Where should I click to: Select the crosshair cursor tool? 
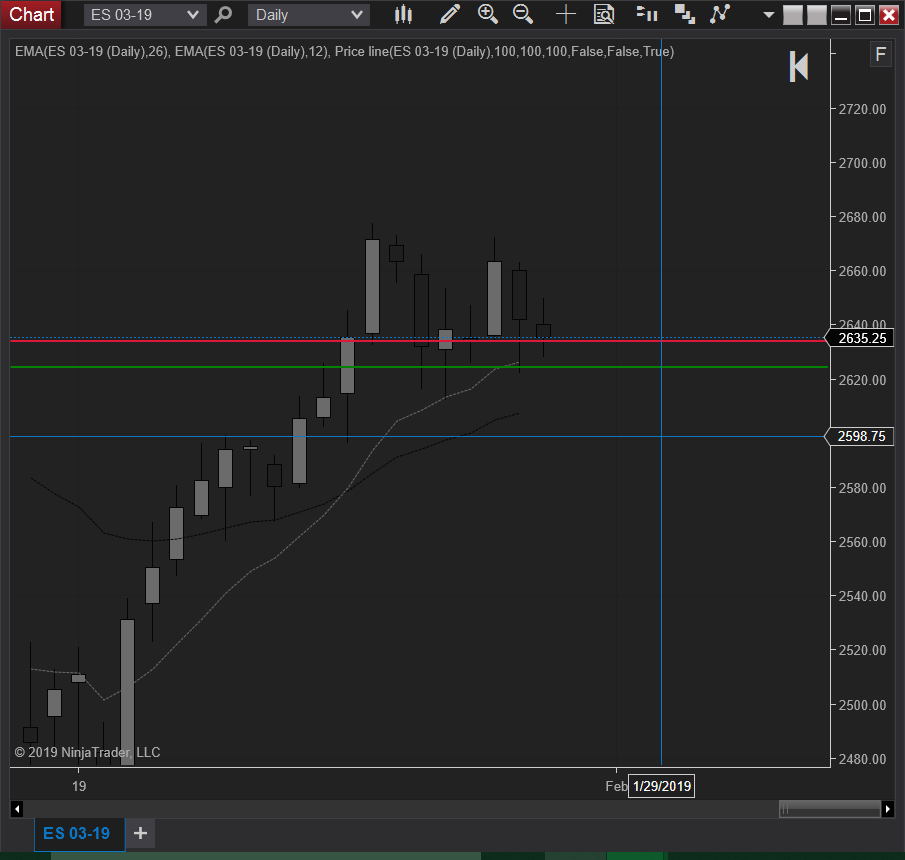coord(566,14)
